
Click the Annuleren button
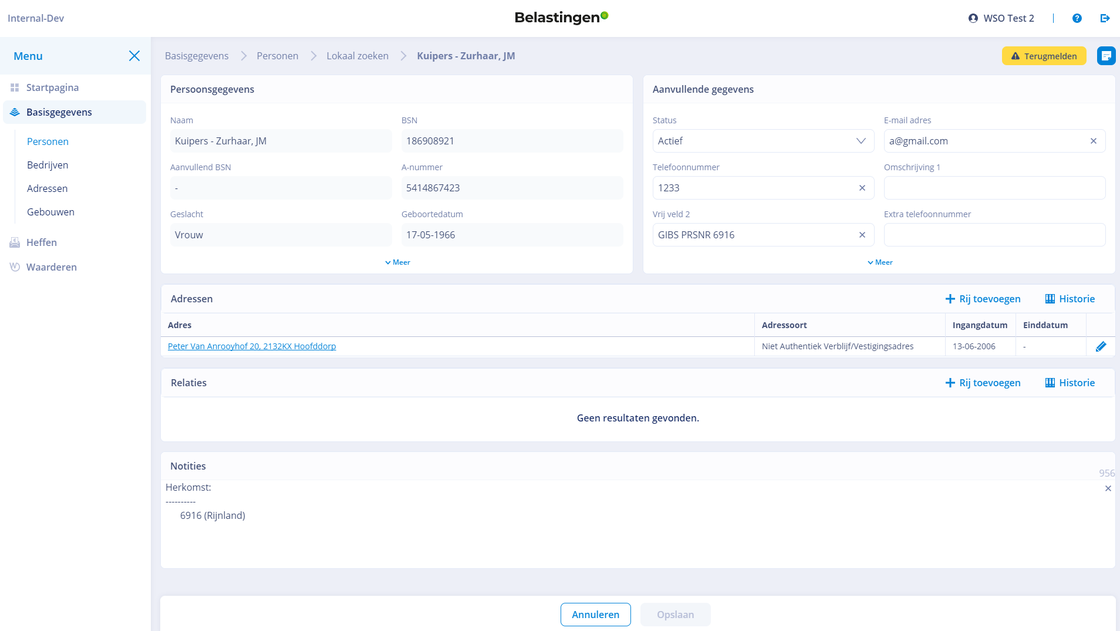tap(595, 615)
